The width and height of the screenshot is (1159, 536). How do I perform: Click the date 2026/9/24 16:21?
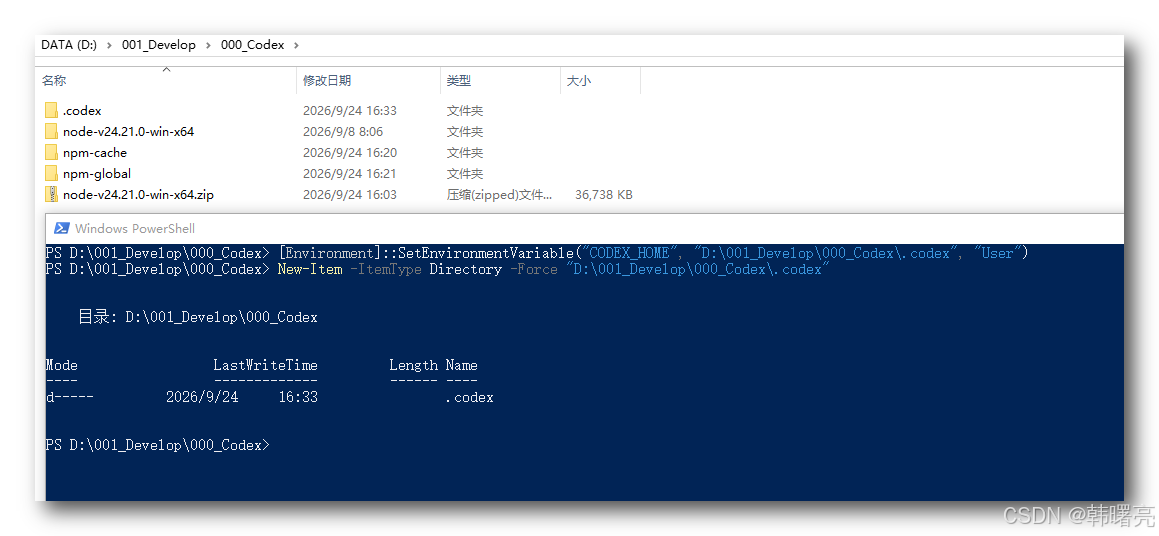(x=350, y=174)
